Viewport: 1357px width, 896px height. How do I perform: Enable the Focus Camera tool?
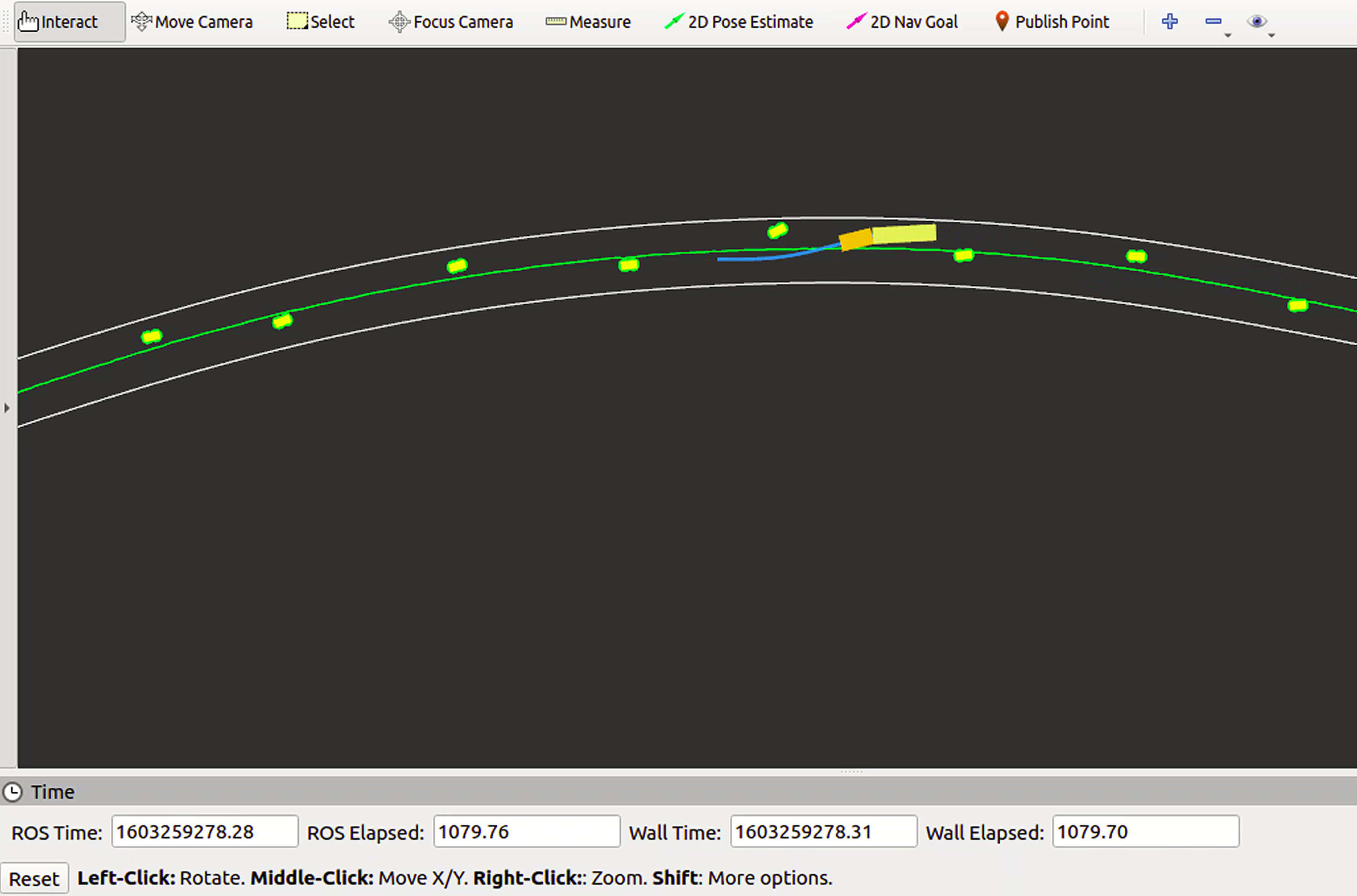click(x=451, y=22)
